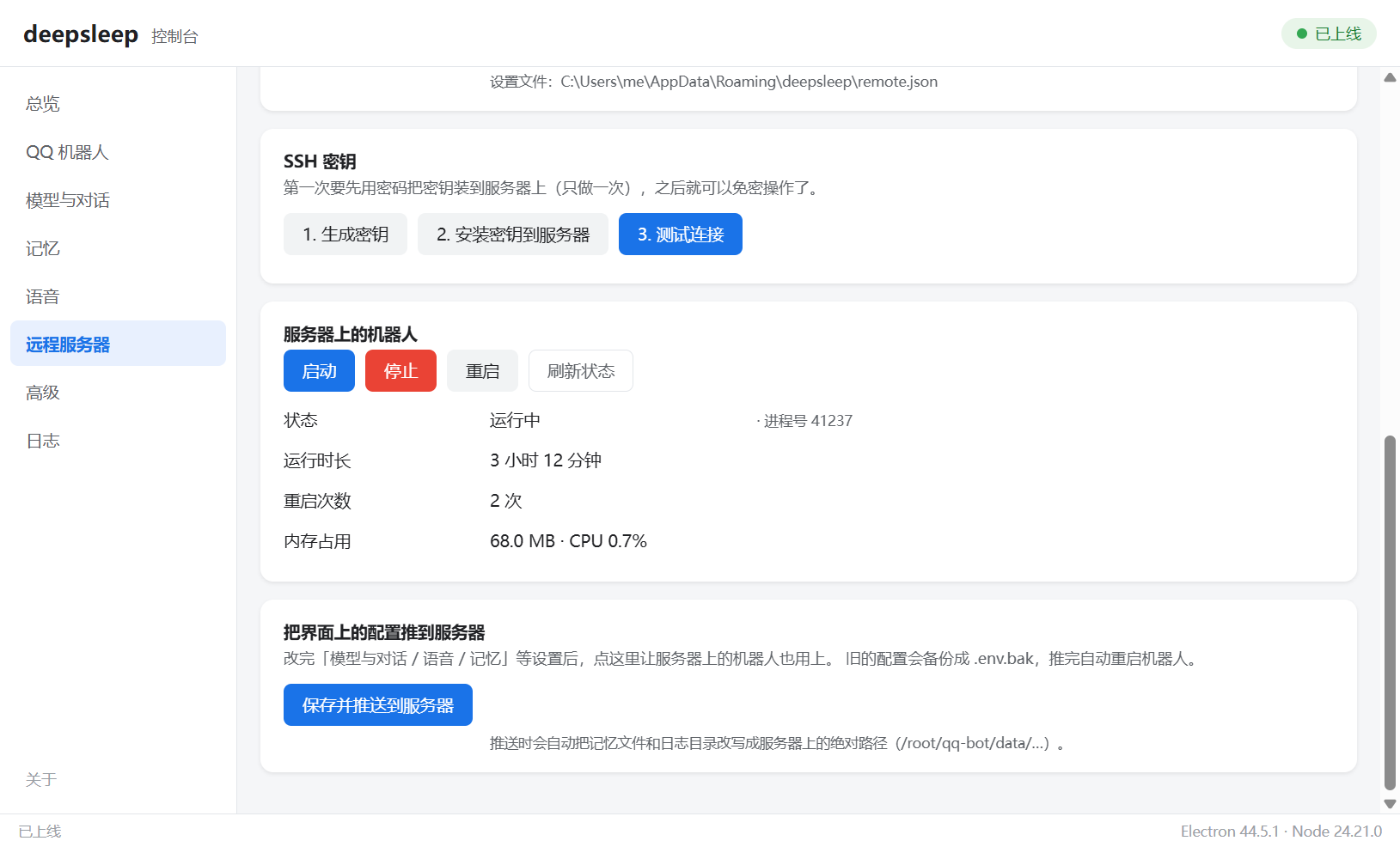The image size is (1400, 847).
Task: Open the 语音 page
Action: (118, 296)
